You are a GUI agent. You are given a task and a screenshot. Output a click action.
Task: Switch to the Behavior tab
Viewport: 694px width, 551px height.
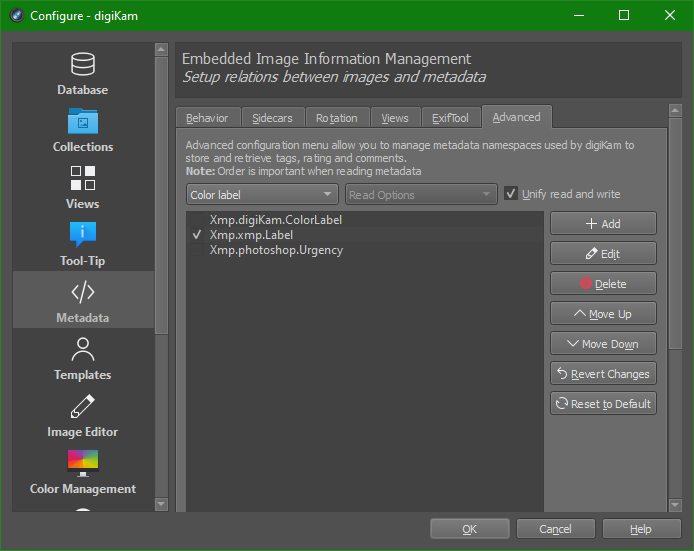click(208, 118)
